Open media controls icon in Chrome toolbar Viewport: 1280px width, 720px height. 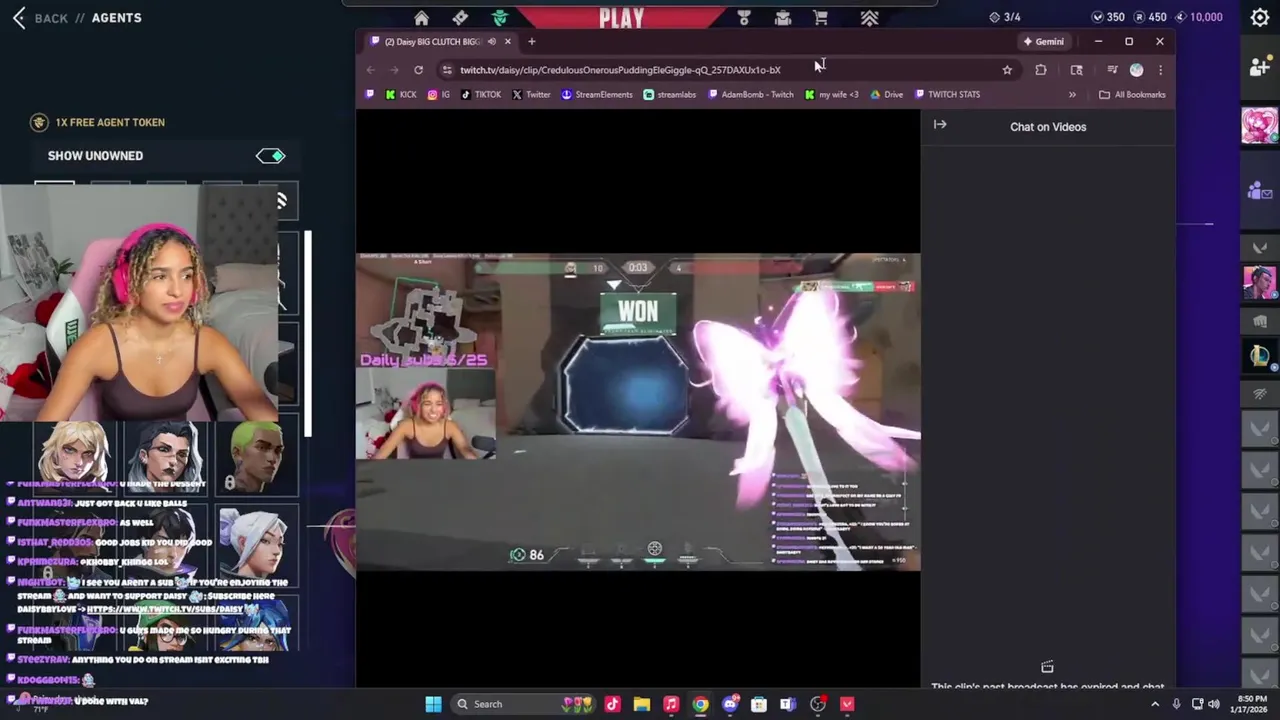(1112, 70)
